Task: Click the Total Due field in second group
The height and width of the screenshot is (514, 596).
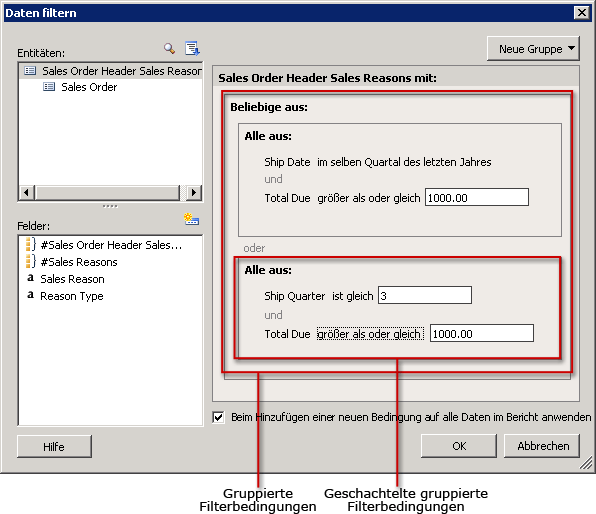Action: (x=287, y=334)
